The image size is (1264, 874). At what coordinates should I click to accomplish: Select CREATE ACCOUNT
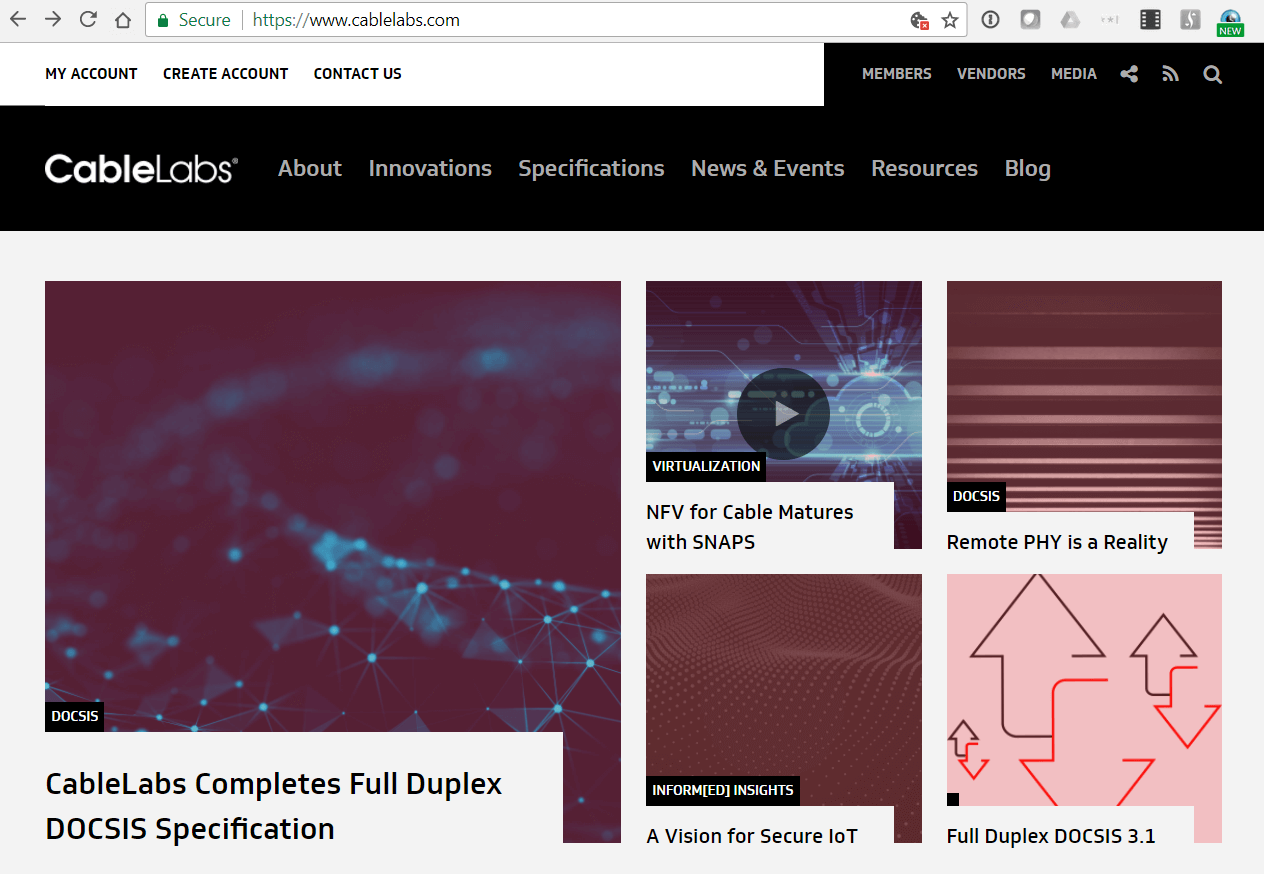point(225,73)
